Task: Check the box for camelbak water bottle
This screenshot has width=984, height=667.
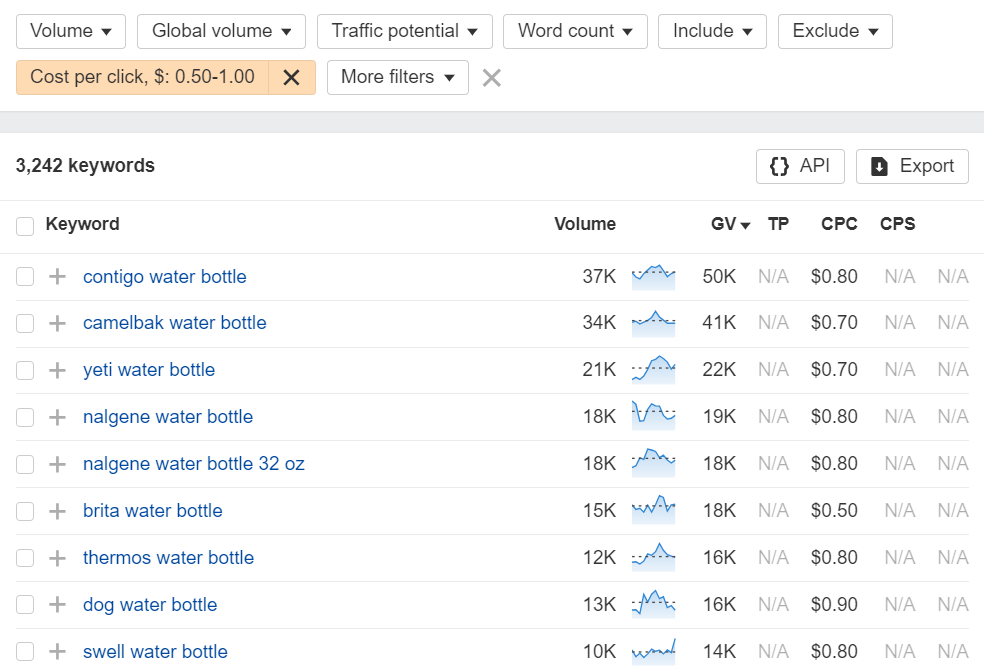Action: click(25, 323)
